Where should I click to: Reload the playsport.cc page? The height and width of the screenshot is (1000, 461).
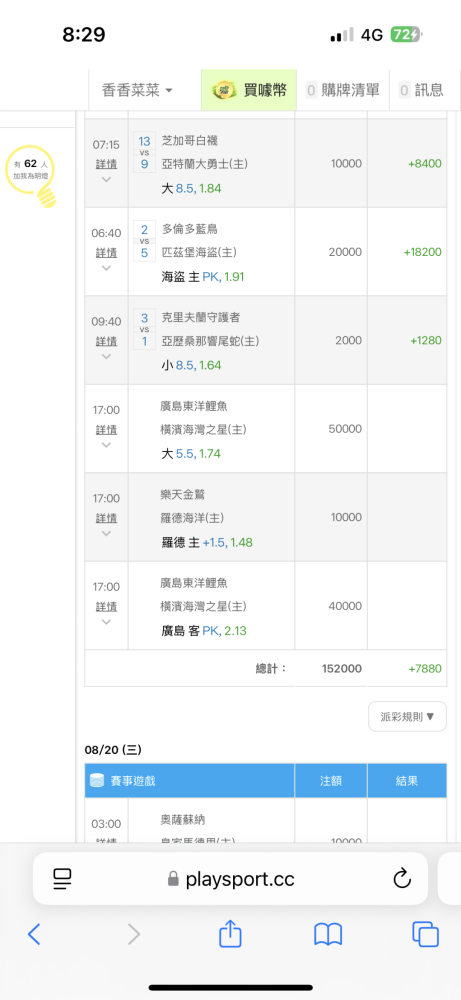pyautogui.click(x=402, y=879)
